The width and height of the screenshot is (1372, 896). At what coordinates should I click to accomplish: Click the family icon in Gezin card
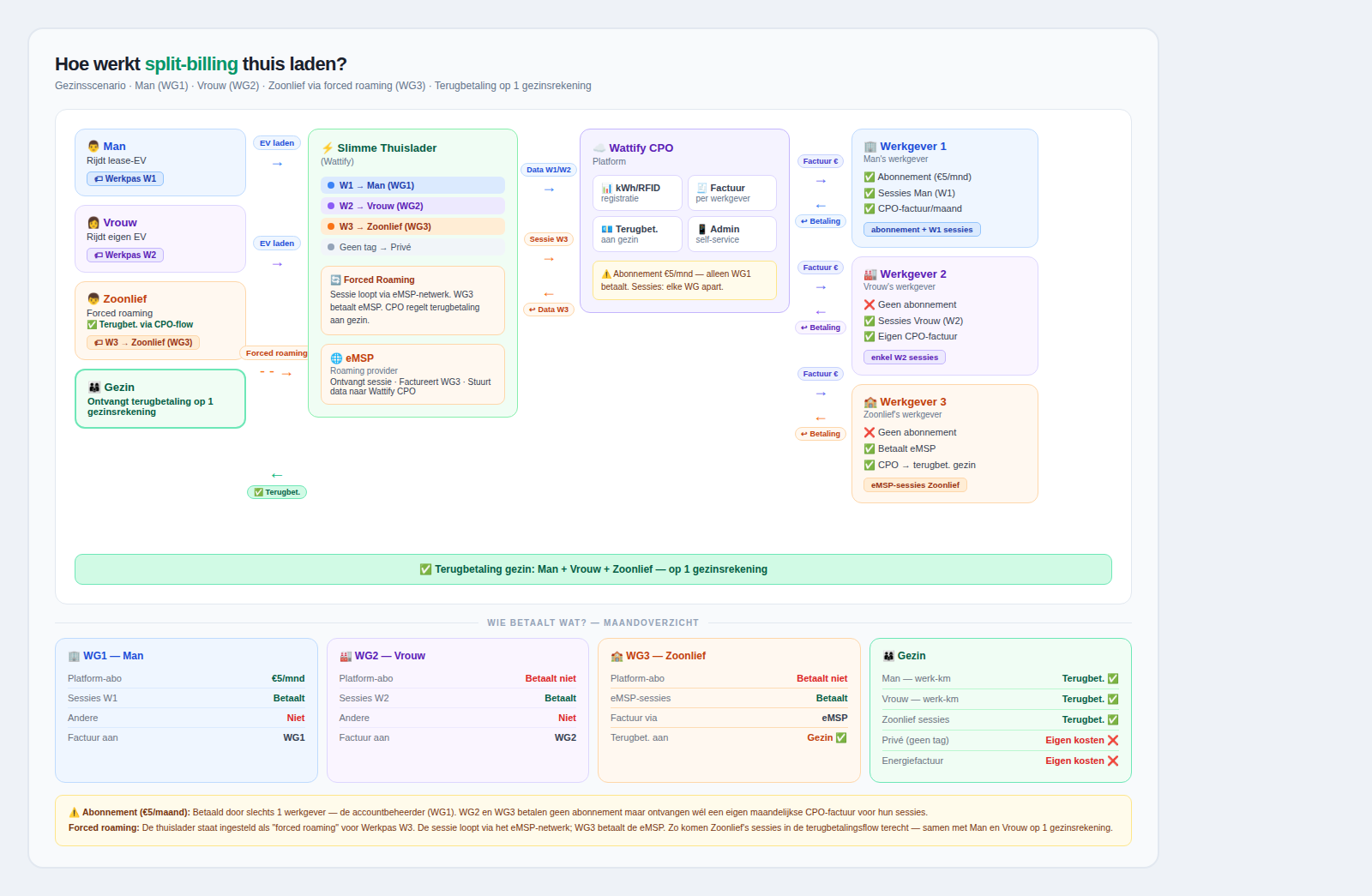(x=94, y=388)
